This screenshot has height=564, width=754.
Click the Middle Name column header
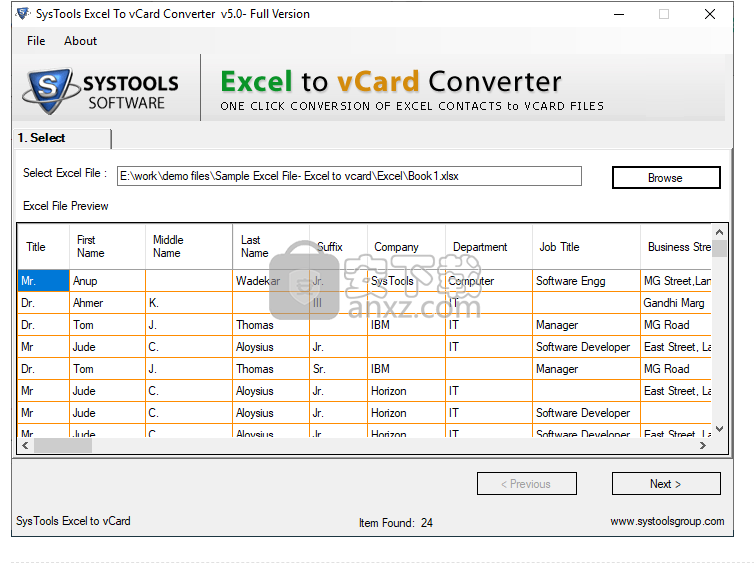(189, 247)
